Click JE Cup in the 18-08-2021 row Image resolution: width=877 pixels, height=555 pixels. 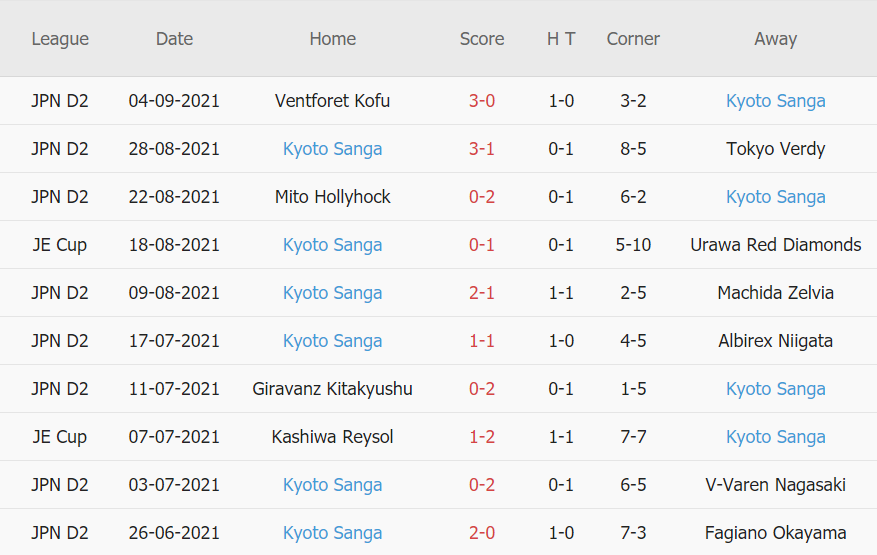(59, 245)
